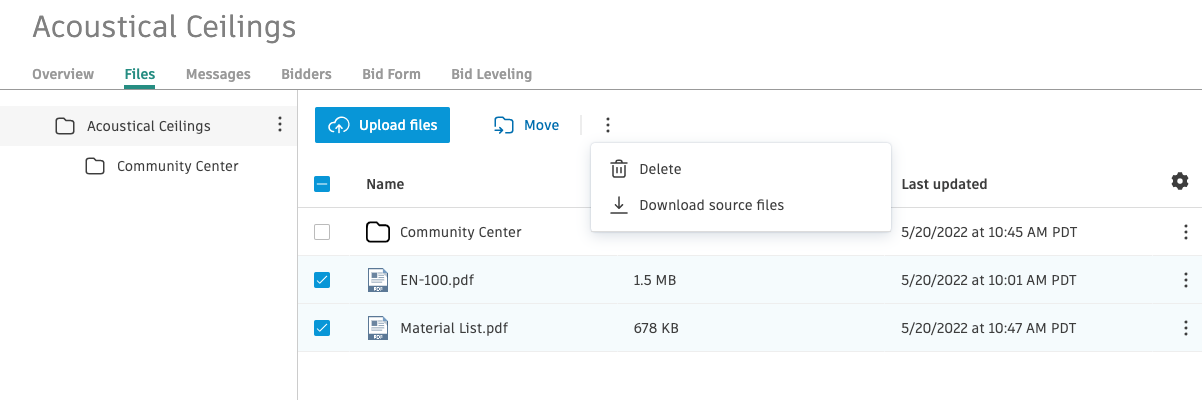Toggle the select-all checkbox in header
1202x400 pixels.
pyautogui.click(x=322, y=184)
